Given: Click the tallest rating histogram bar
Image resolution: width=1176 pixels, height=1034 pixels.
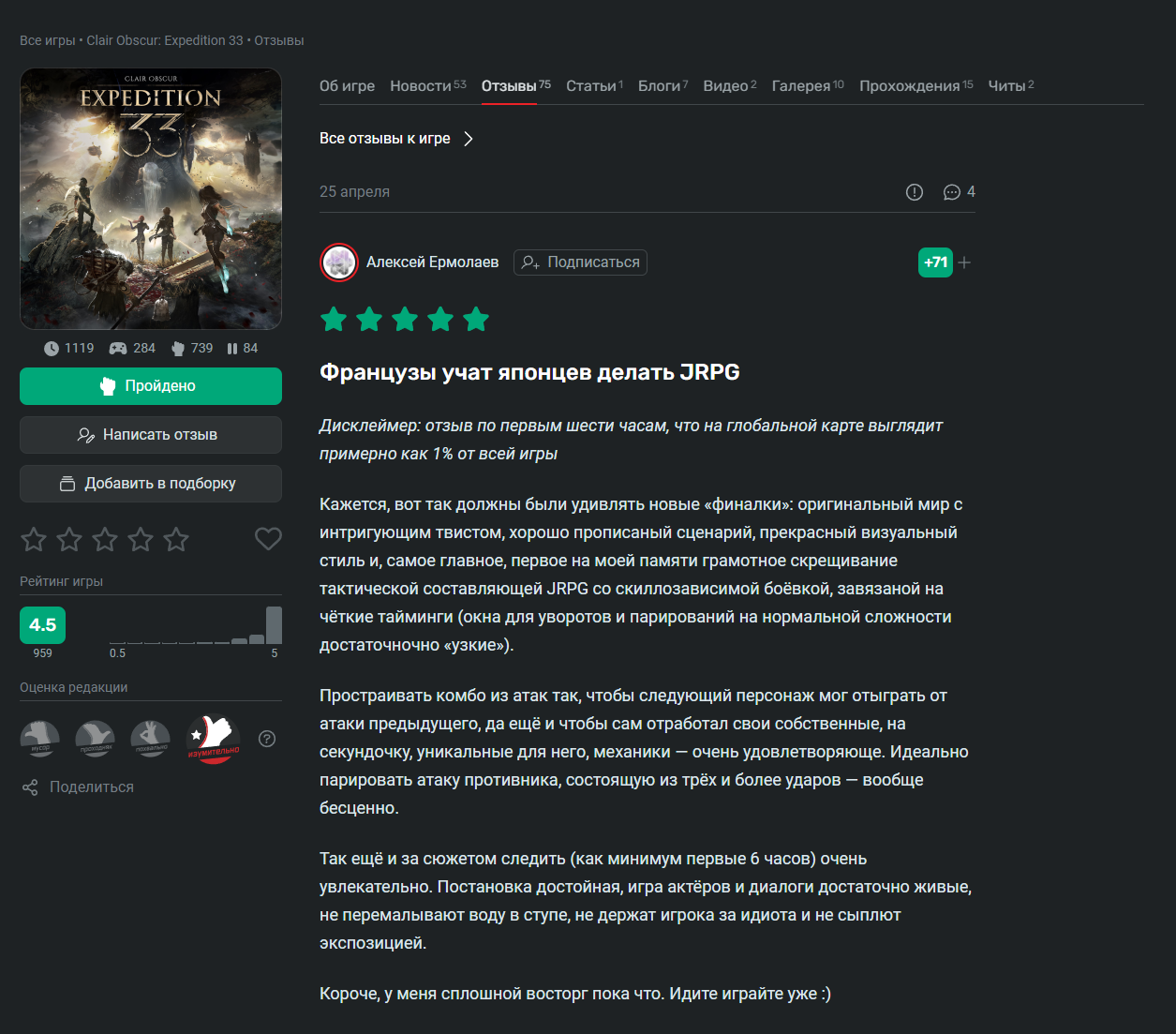Looking at the screenshot, I should pos(274,625).
